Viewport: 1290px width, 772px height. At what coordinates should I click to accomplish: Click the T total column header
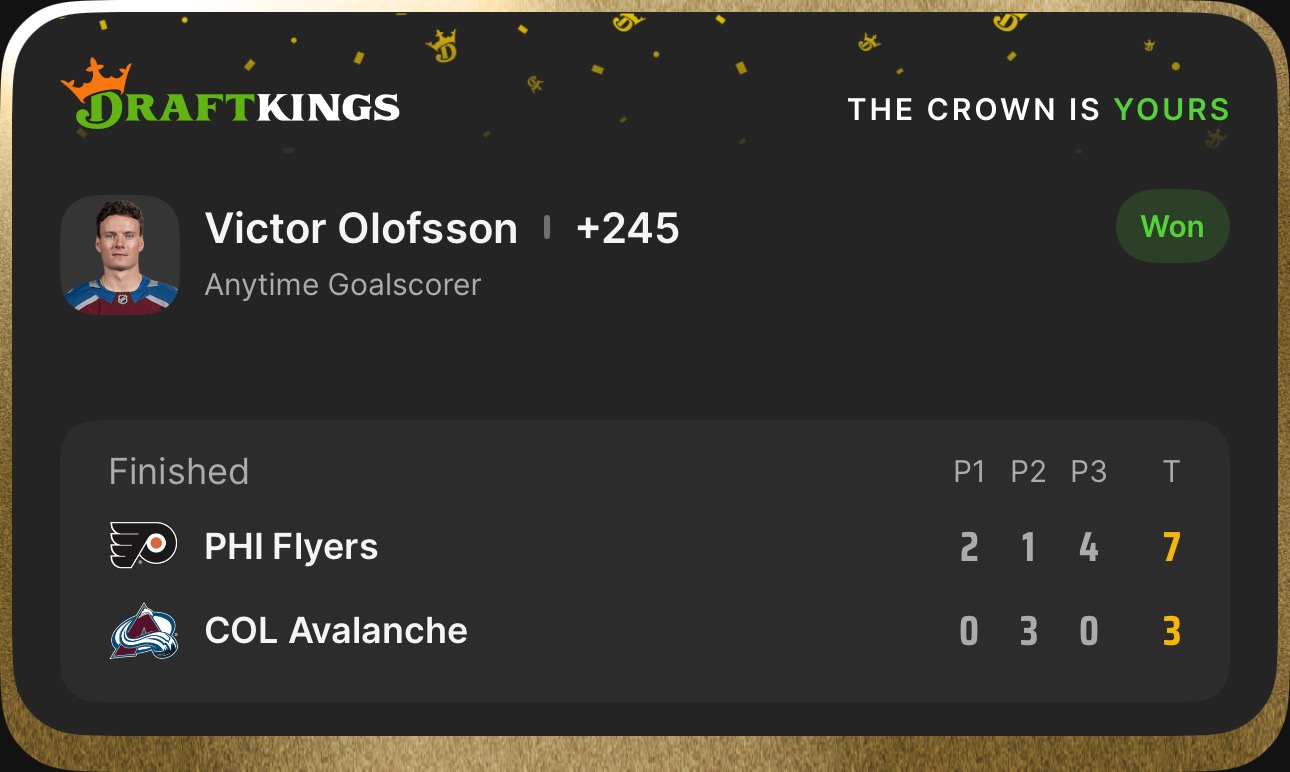[x=1172, y=472]
